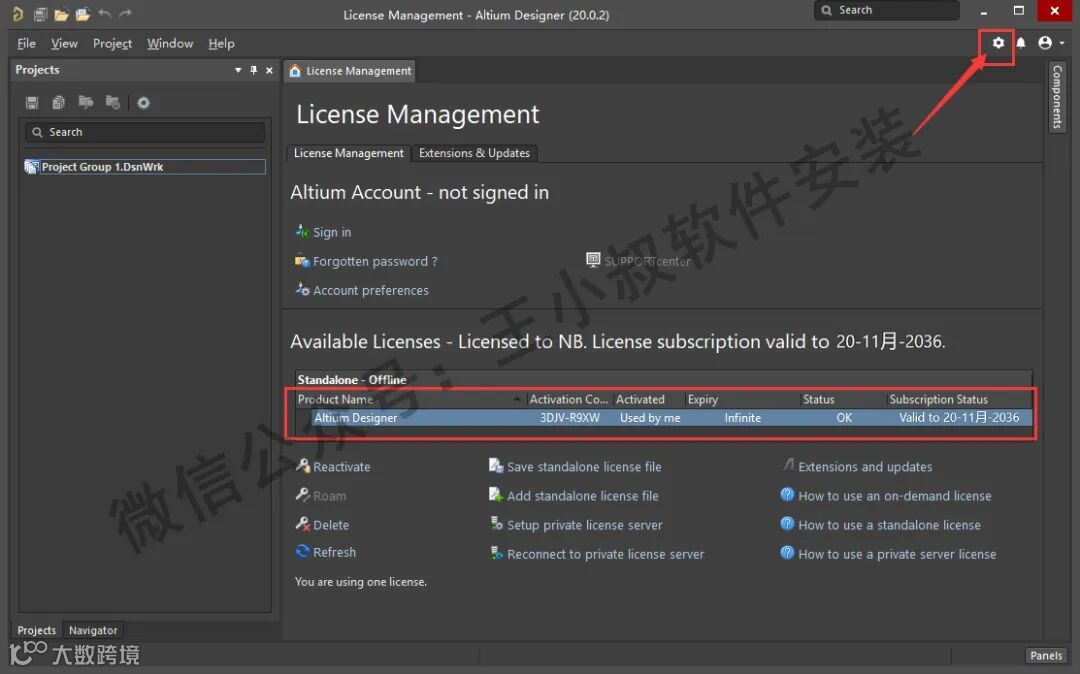Viewport: 1080px width, 674px height.
Task: Click the Altium logo icon in title bar
Action: tap(17, 14)
